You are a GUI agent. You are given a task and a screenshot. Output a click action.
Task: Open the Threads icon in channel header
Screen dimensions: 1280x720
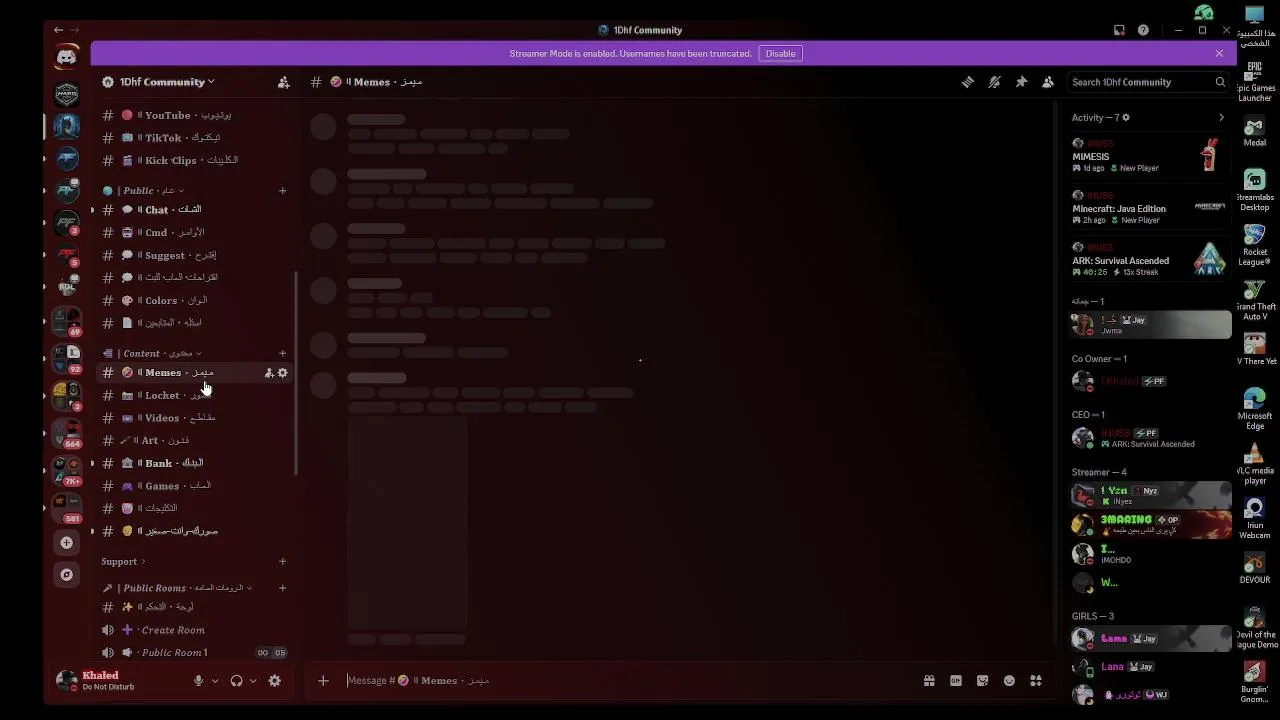968,82
